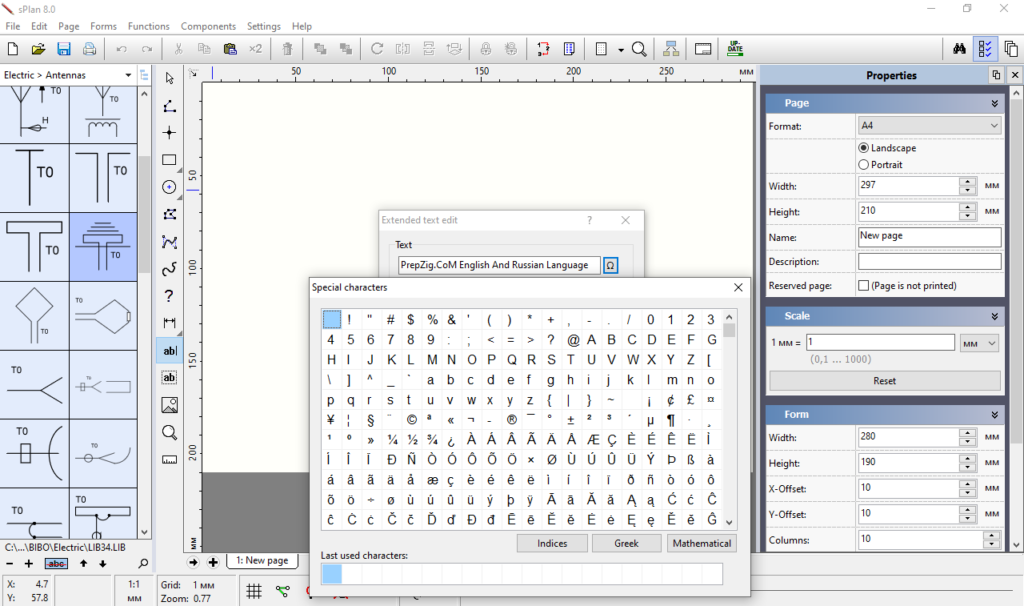The width and height of the screenshot is (1024, 606).
Task: Toggle Reserved page checkbox
Action: click(864, 286)
